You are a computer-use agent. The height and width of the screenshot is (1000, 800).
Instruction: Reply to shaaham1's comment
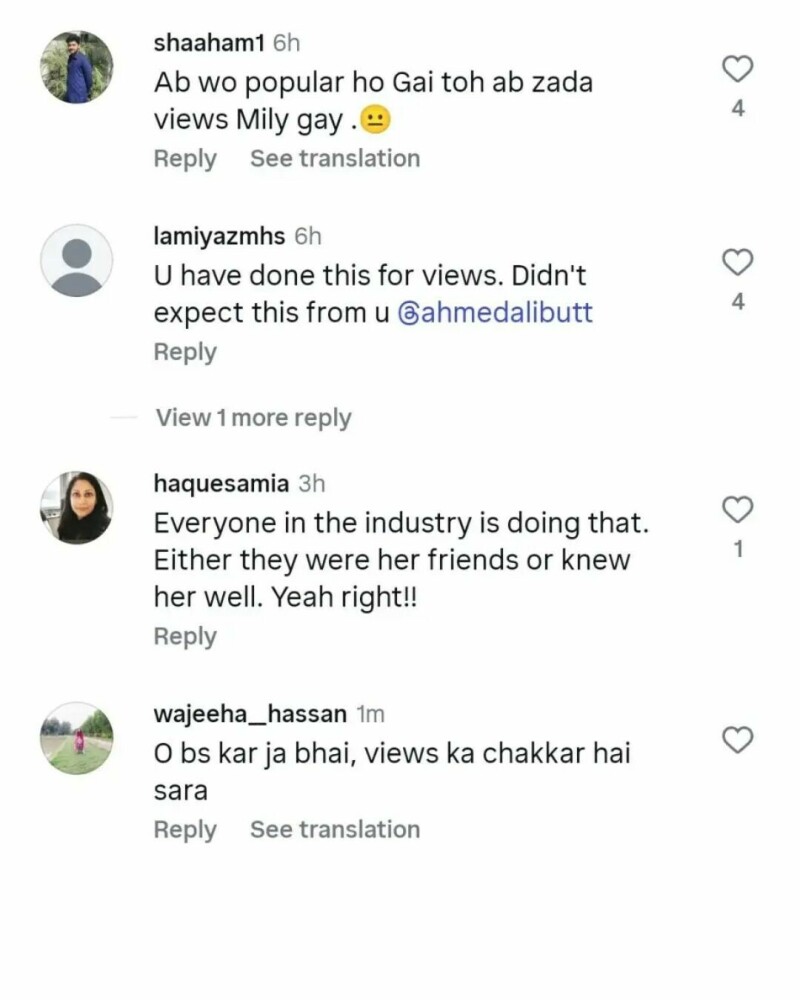tap(185, 159)
